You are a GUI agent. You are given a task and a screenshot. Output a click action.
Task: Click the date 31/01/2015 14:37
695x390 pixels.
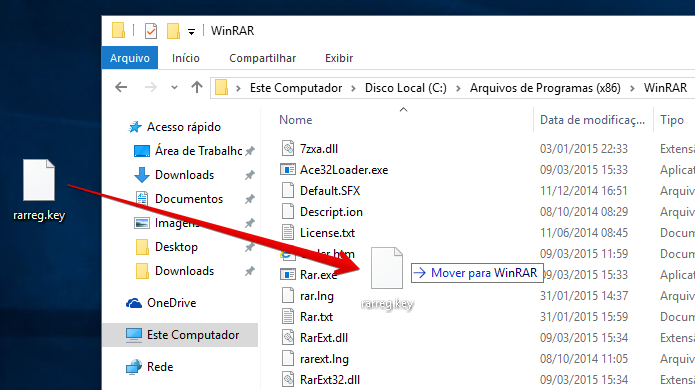point(584,296)
